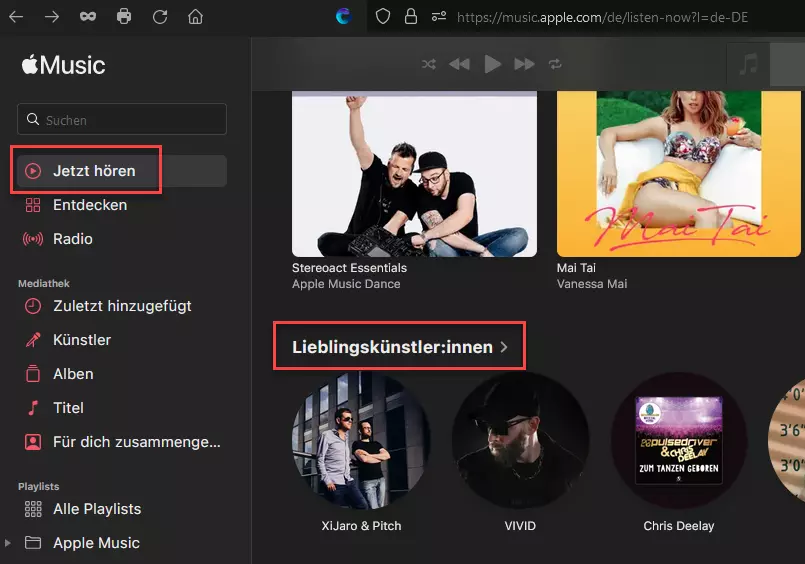Go back with the browser back arrow
The width and height of the screenshot is (805, 564).
[16, 17]
